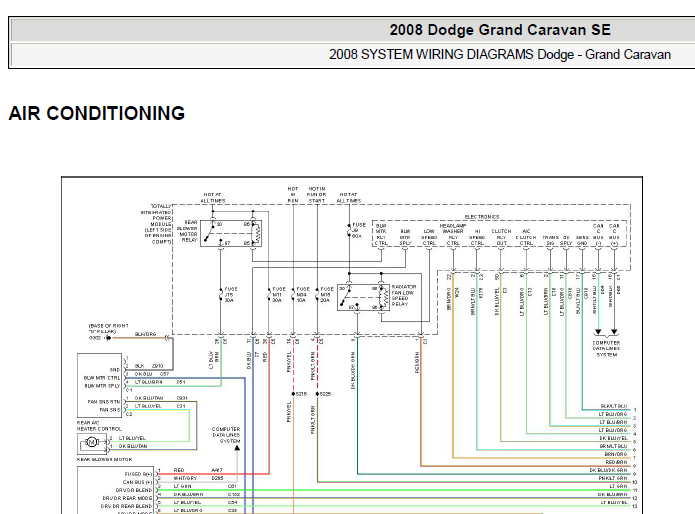Click the 'REAR BLOWER MOTOR RELAY' label
This screenshot has height=514, width=695.
pos(187,231)
